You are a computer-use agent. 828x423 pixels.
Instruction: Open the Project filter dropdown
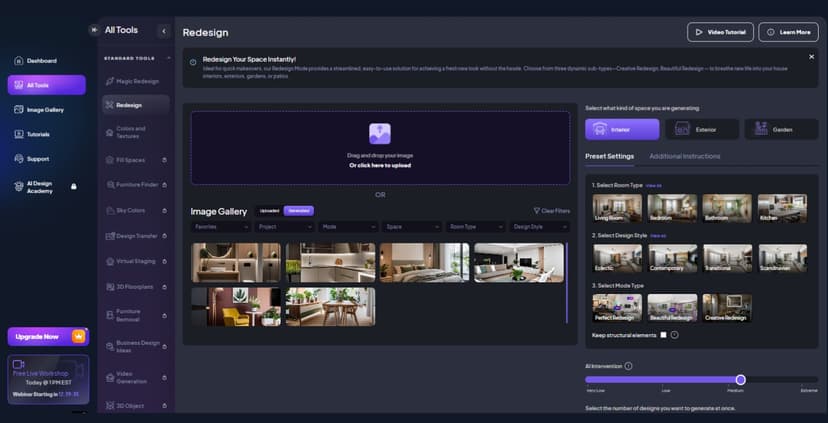pyautogui.click(x=285, y=227)
